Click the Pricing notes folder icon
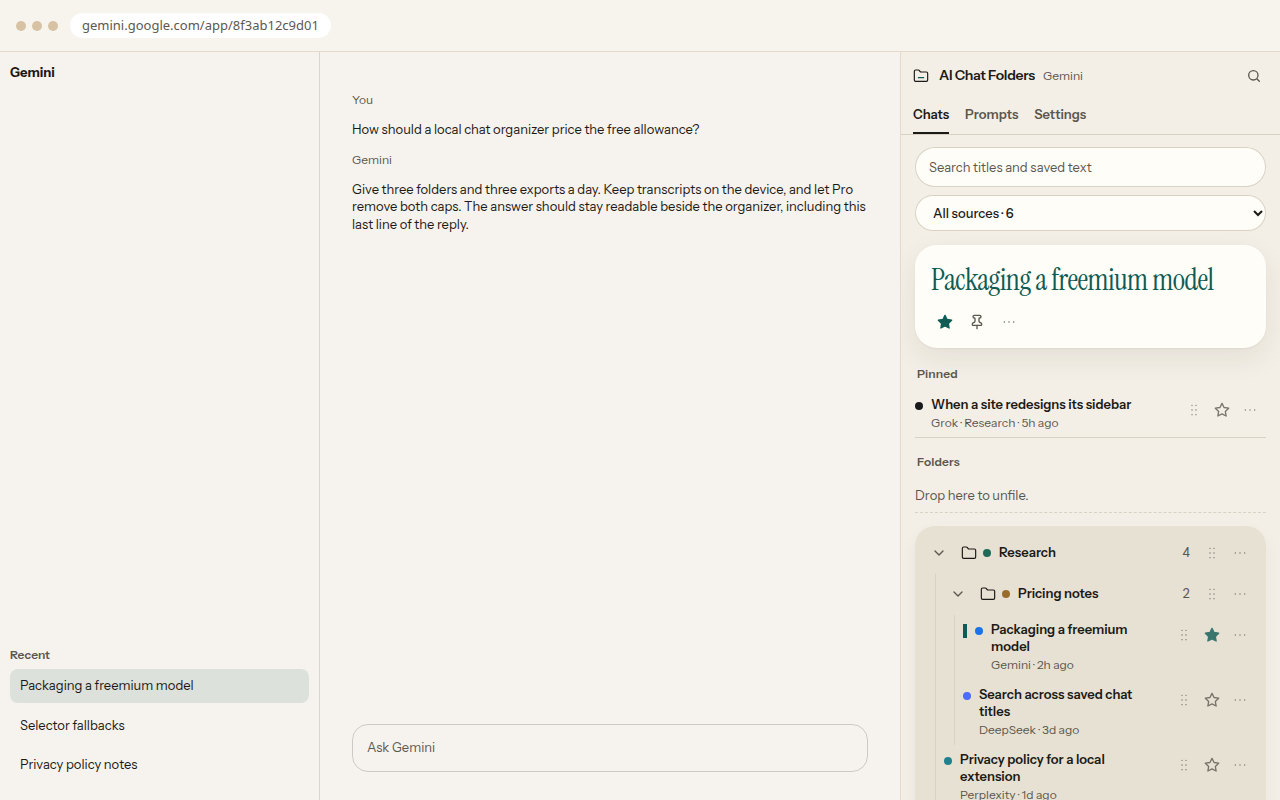Screen dimensions: 1280x800 [988, 594]
